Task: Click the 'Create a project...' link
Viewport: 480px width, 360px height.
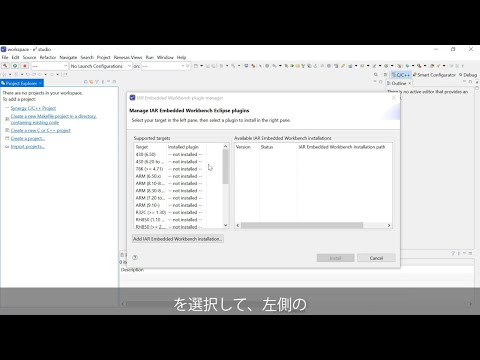Action: 28,138
